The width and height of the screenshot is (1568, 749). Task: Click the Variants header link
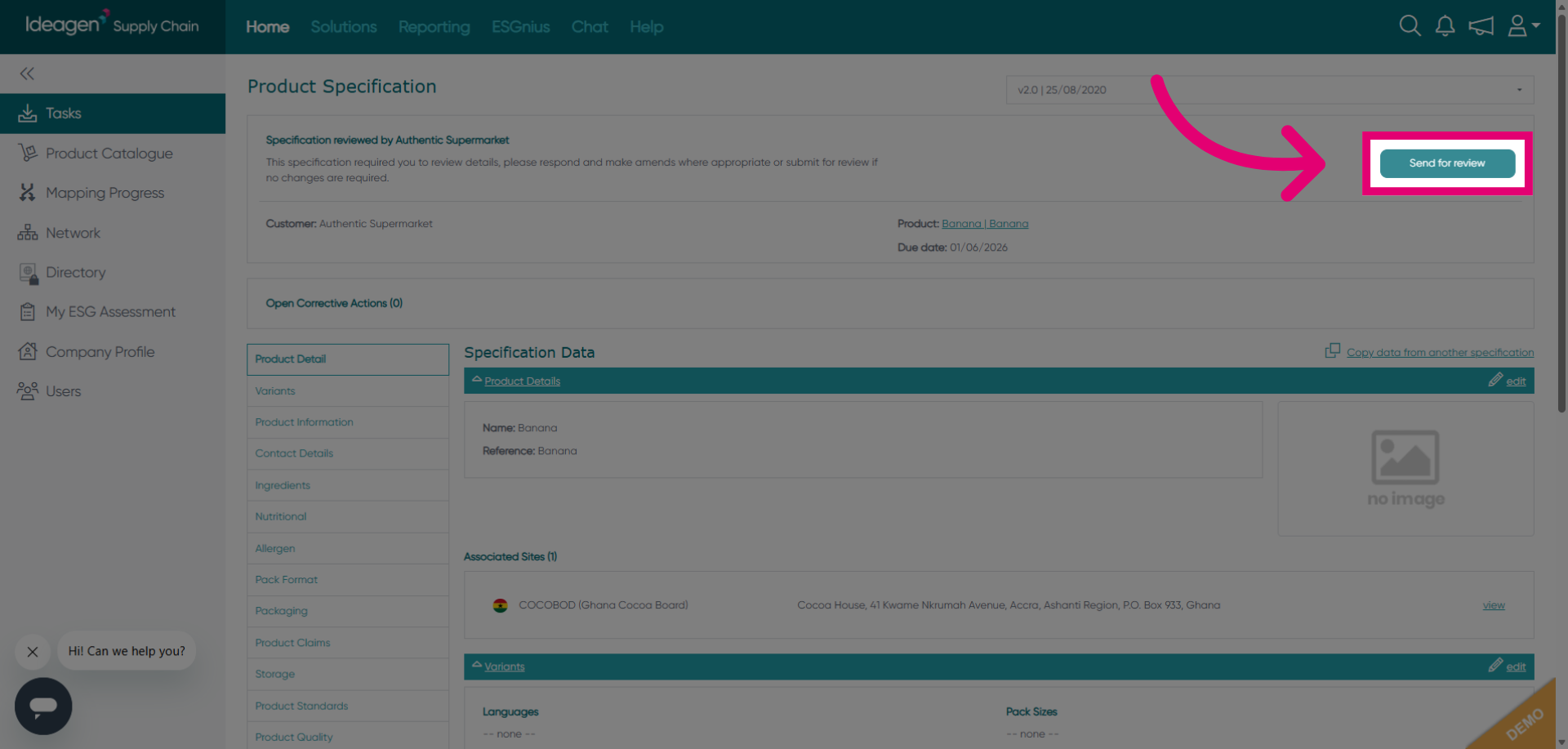pyautogui.click(x=505, y=667)
